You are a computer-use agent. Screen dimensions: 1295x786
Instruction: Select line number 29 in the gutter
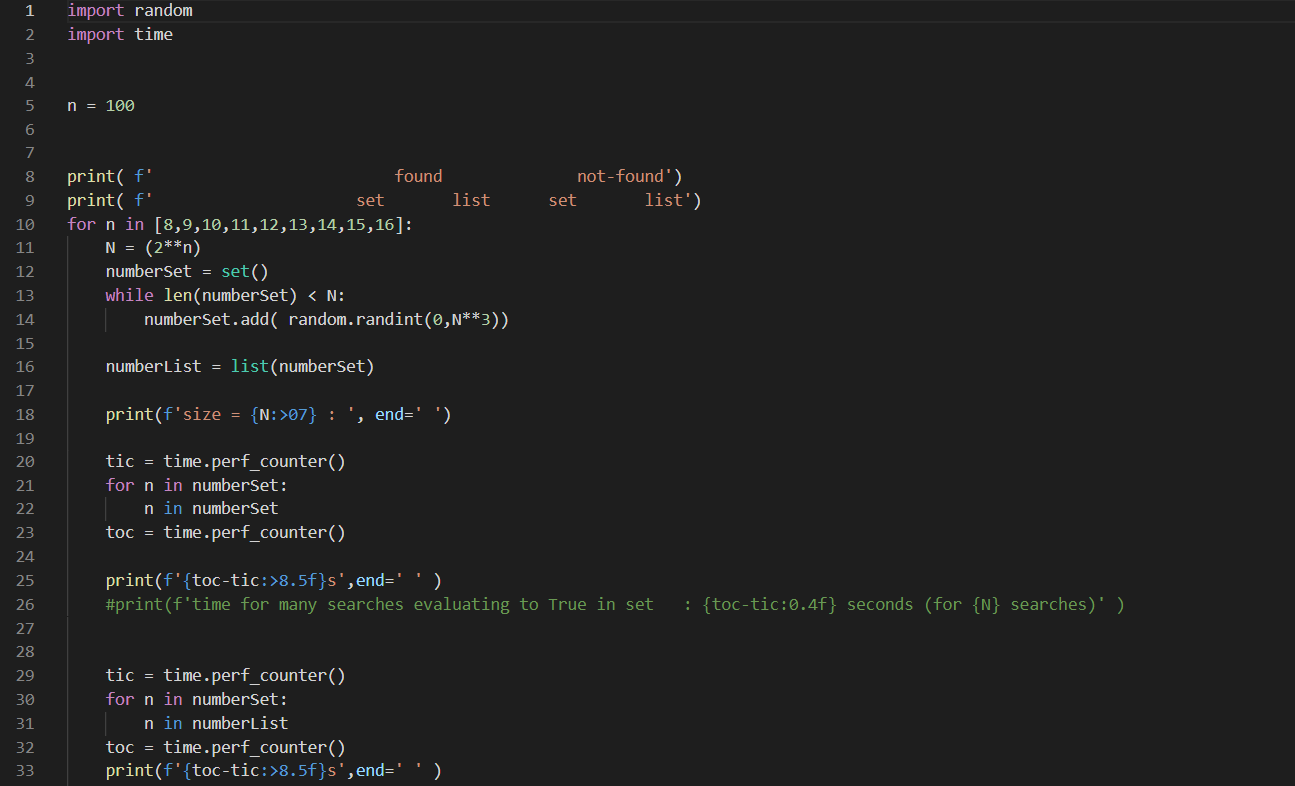point(25,675)
